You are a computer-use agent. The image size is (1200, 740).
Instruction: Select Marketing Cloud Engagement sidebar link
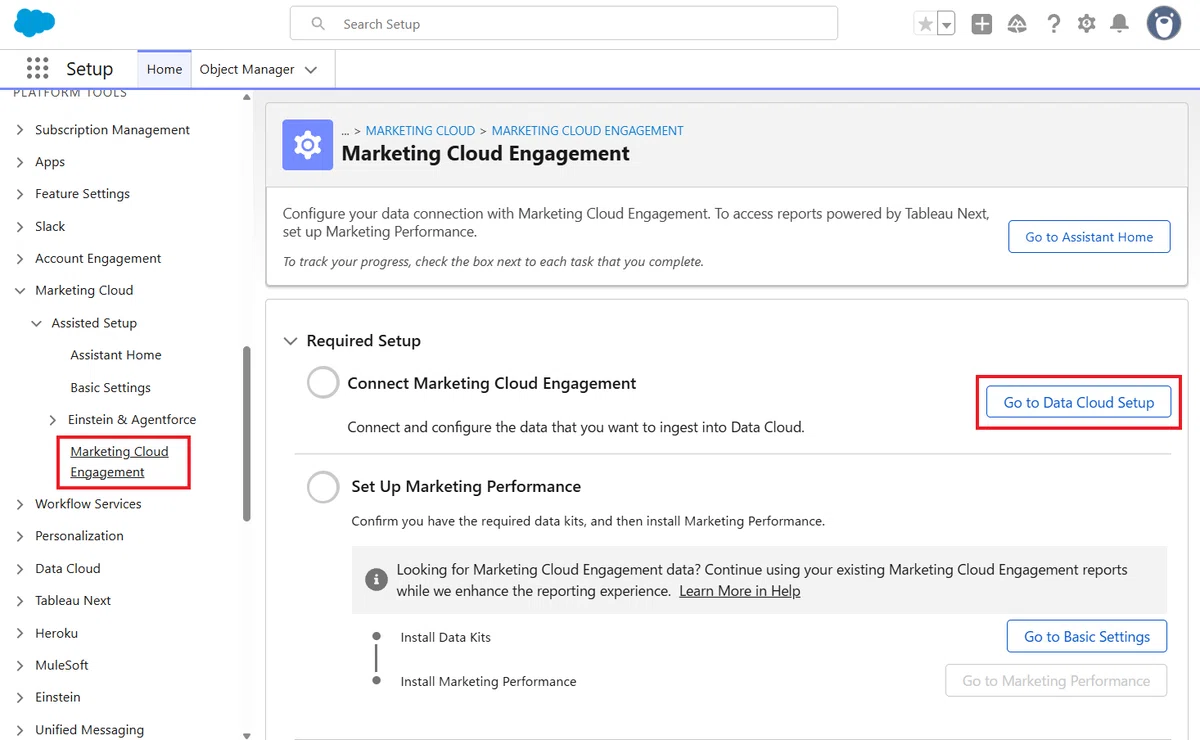click(x=119, y=462)
